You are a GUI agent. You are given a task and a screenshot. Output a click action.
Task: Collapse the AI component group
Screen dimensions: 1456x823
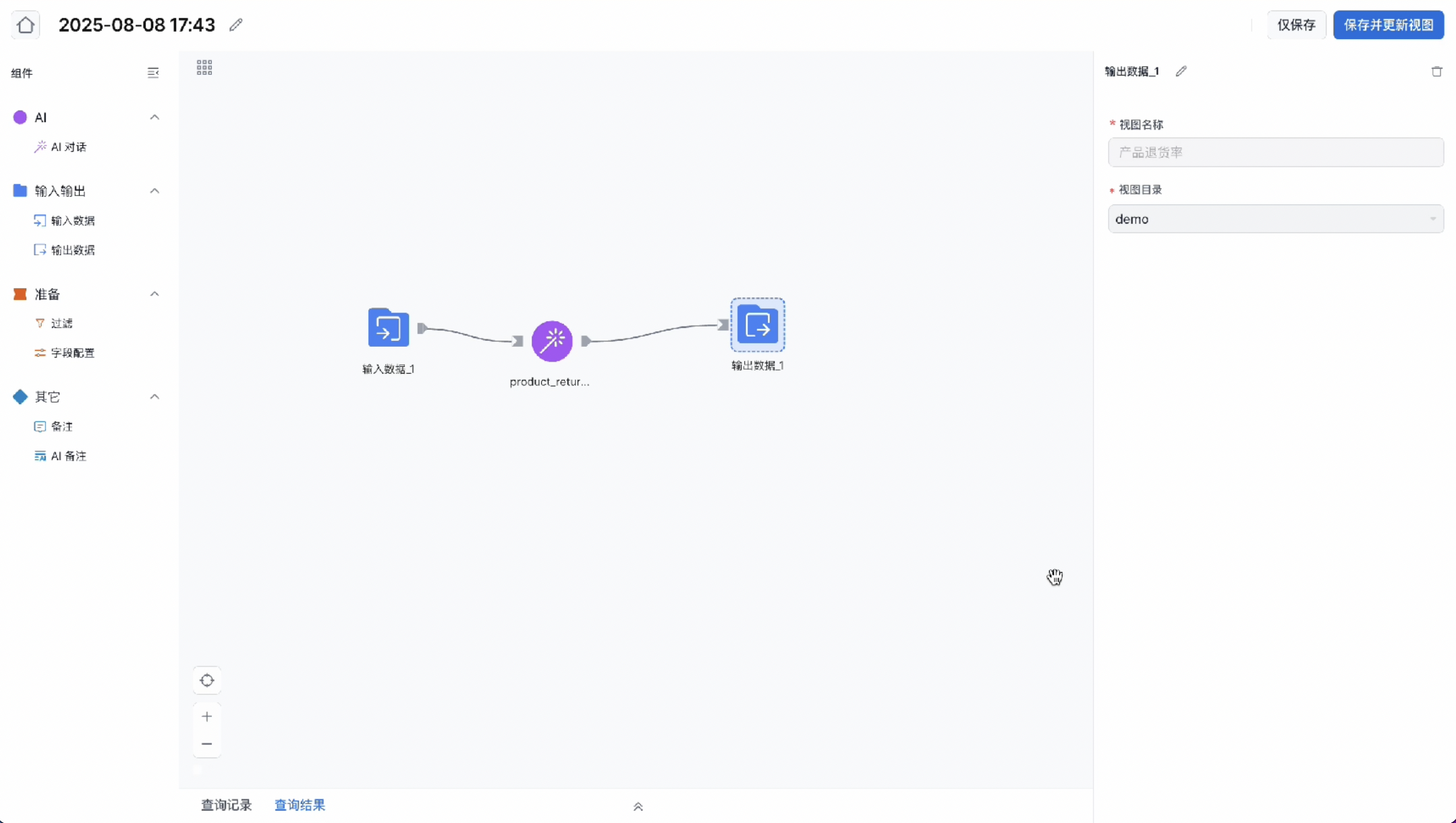tap(155, 117)
